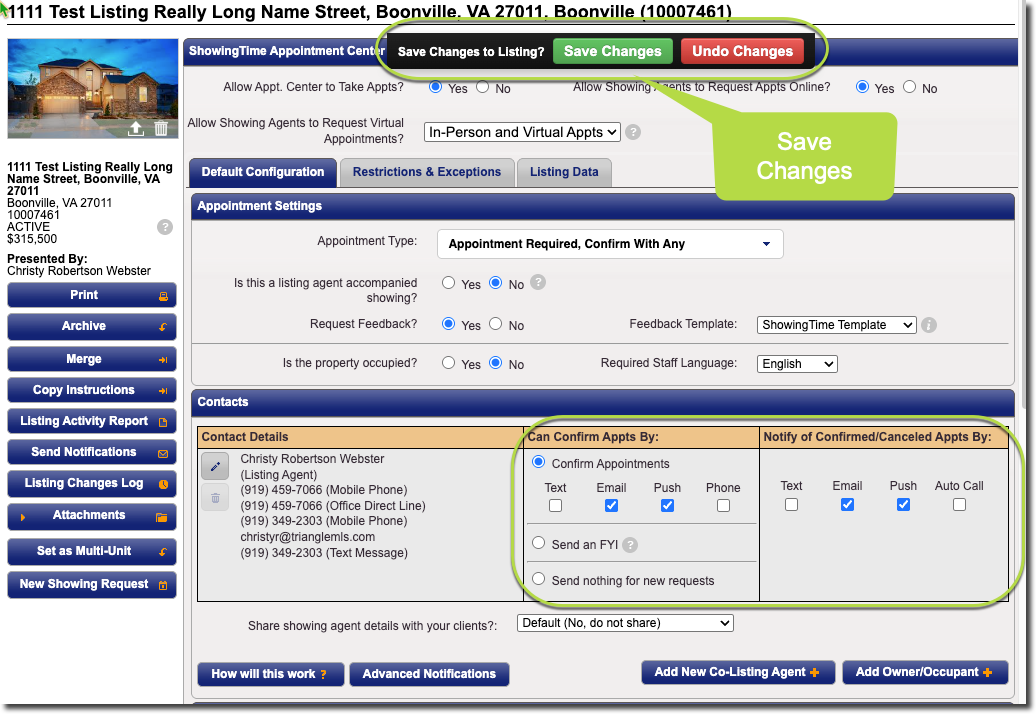Viewport: 1036px width, 714px height.
Task: Click the printer icon on Print button
Action: click(163, 297)
